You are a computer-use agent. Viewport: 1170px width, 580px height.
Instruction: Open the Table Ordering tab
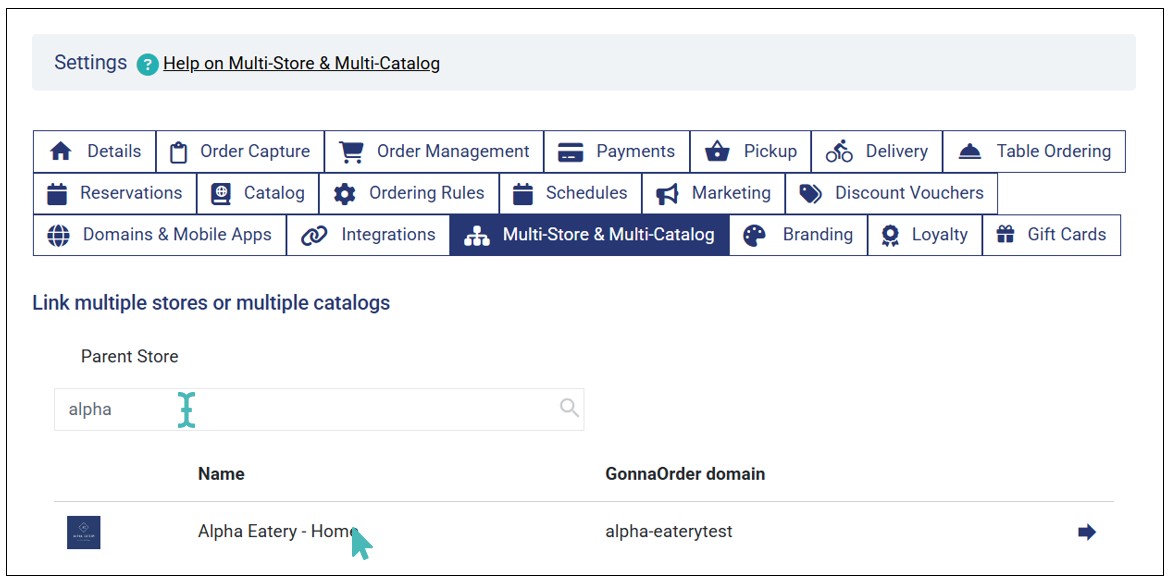coord(1034,152)
